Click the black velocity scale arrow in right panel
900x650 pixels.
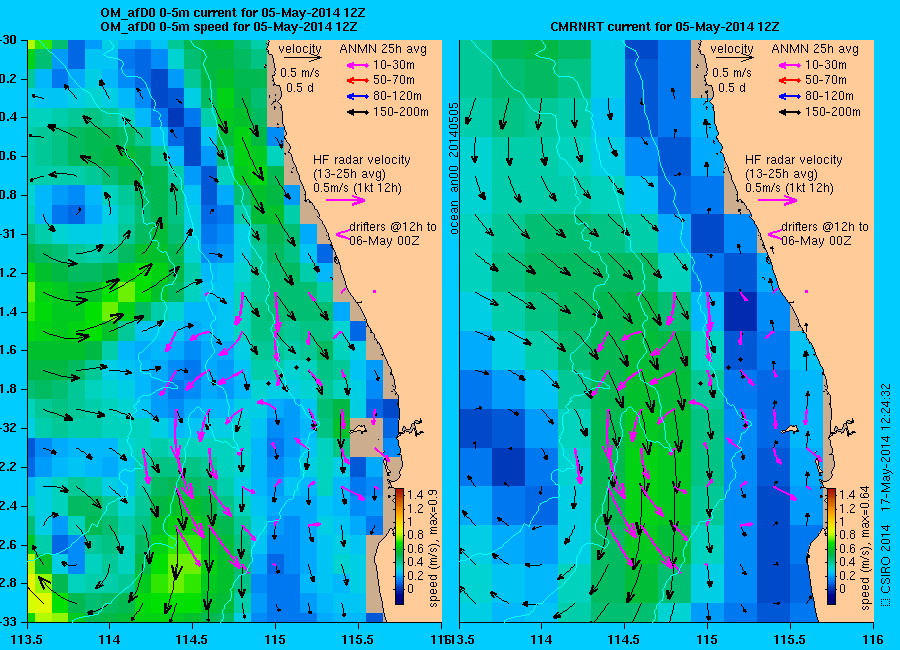[x=735, y=57]
